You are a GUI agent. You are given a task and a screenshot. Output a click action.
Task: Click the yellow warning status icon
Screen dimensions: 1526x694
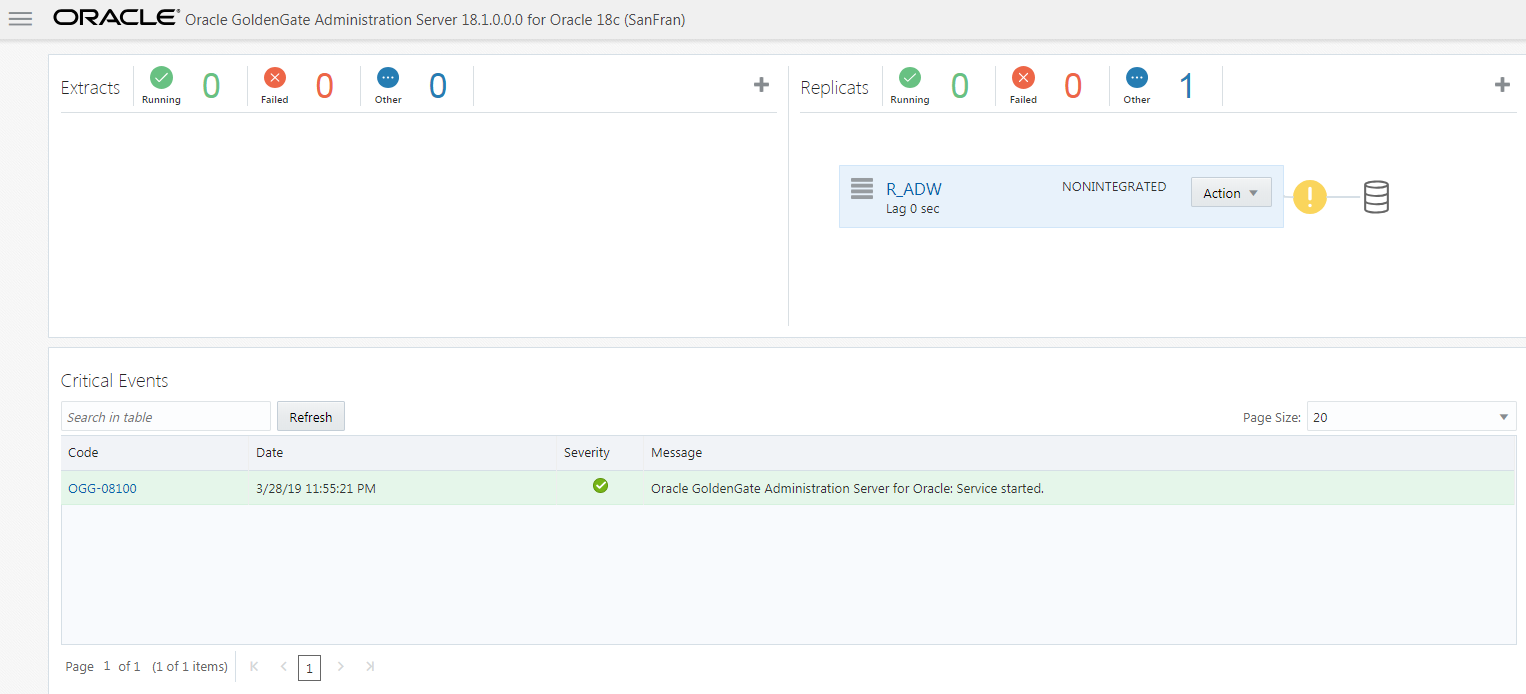1310,197
